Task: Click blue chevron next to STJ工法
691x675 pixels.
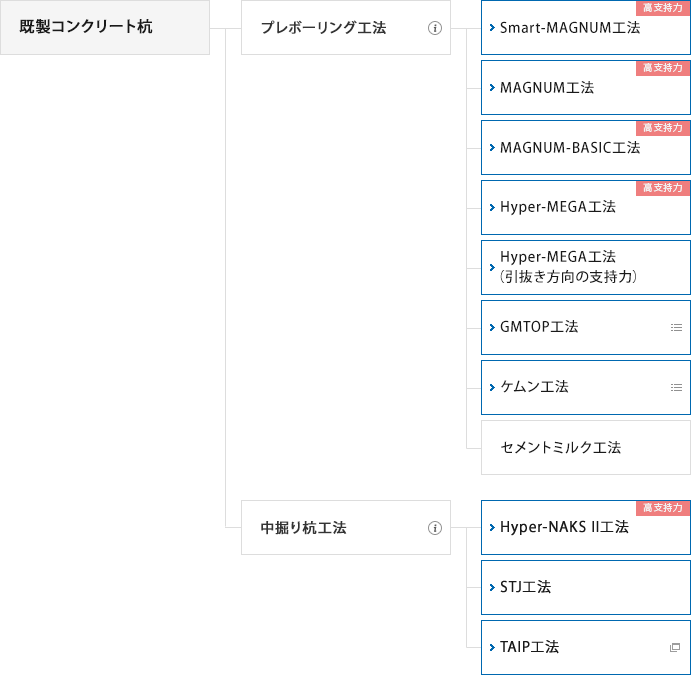Action: (x=492, y=587)
